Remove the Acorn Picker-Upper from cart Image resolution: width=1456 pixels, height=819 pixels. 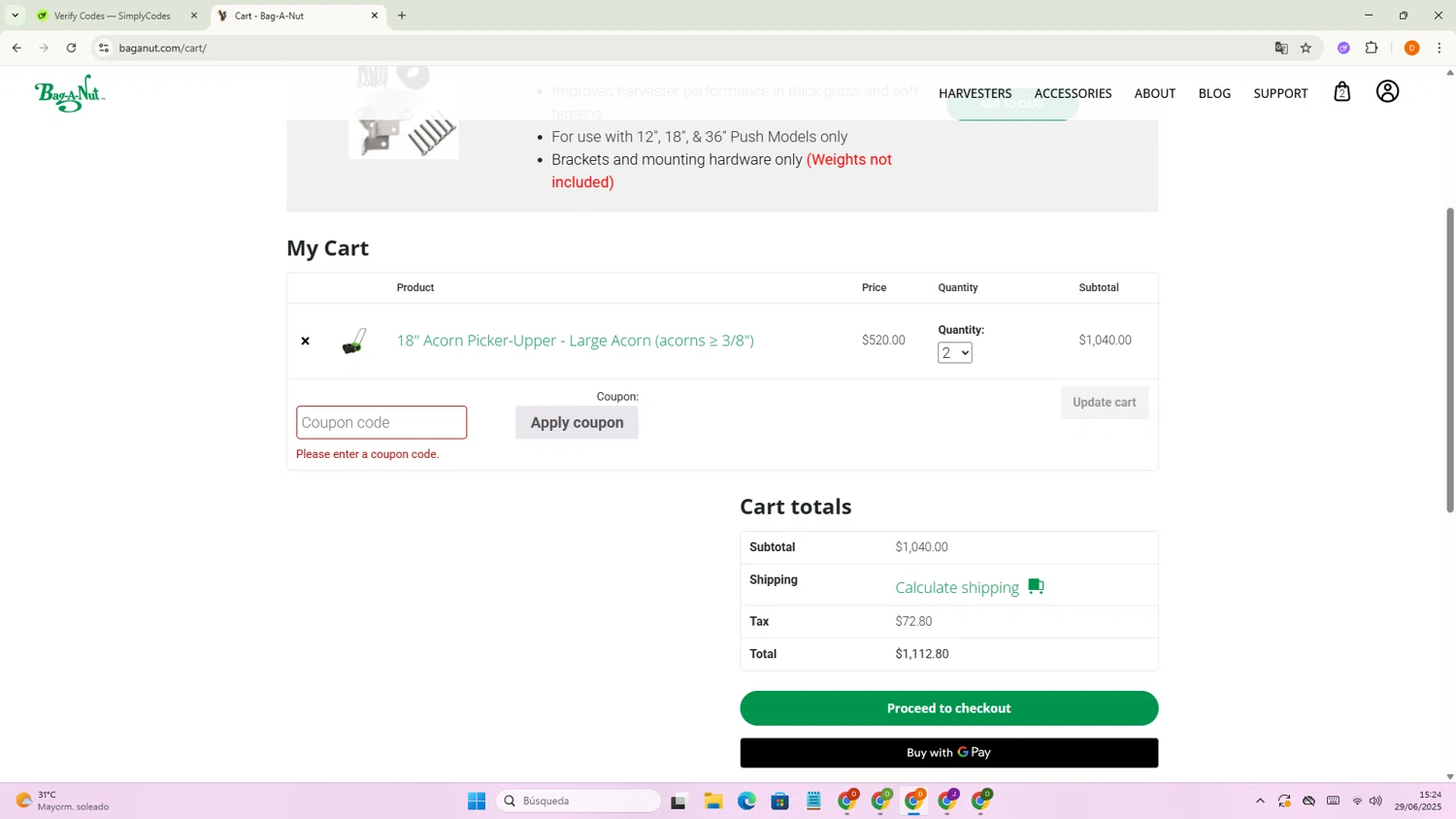click(305, 341)
